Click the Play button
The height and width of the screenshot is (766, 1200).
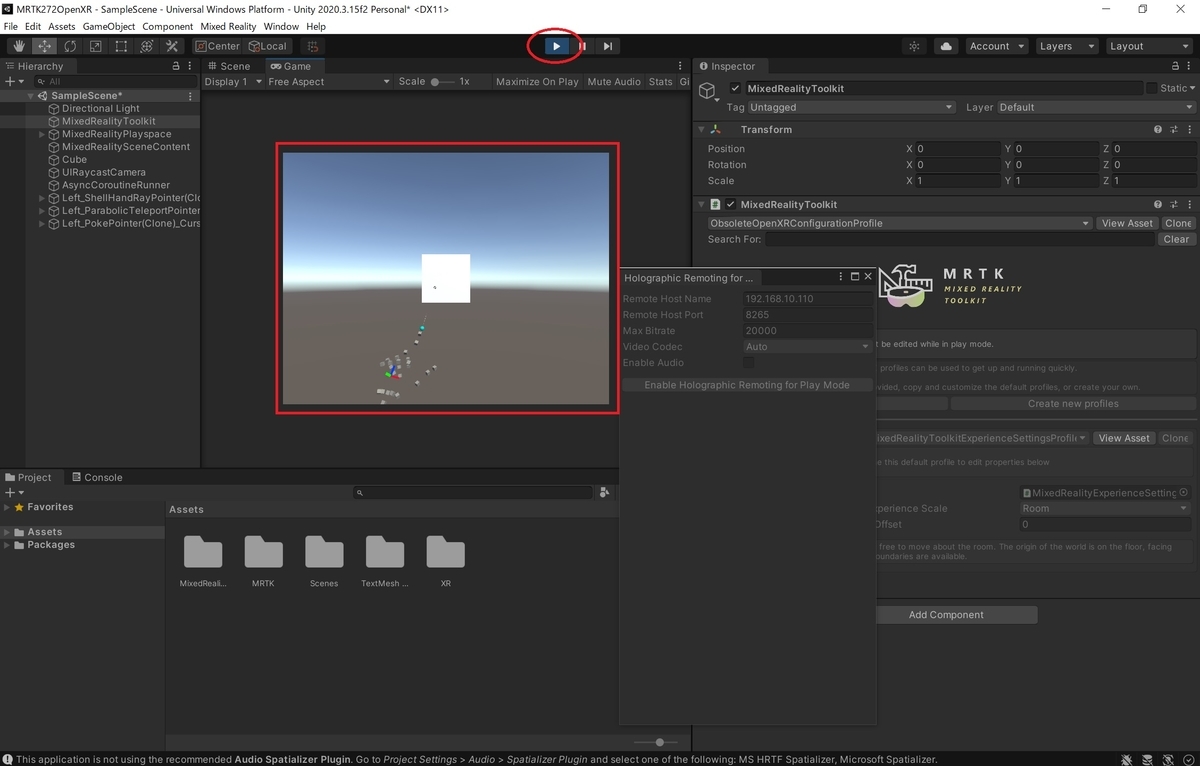tap(557, 46)
